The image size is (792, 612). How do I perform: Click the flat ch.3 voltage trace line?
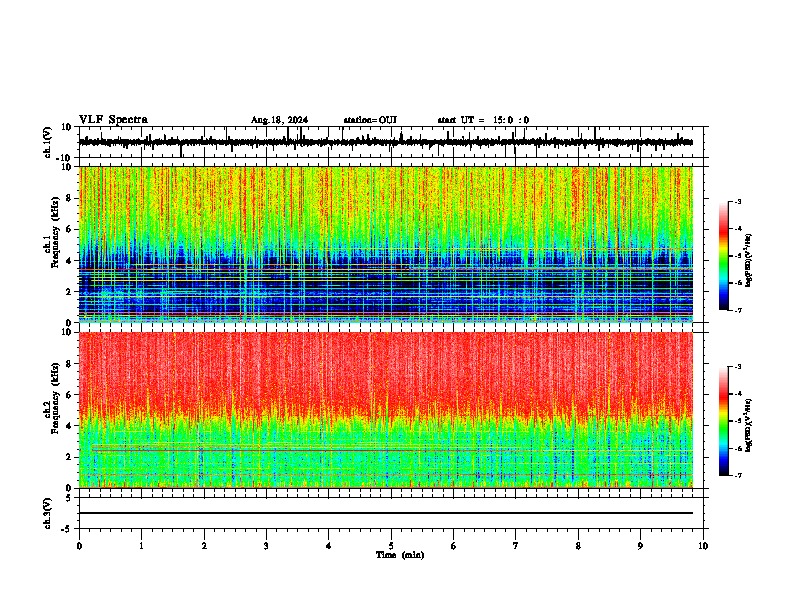[x=386, y=513]
